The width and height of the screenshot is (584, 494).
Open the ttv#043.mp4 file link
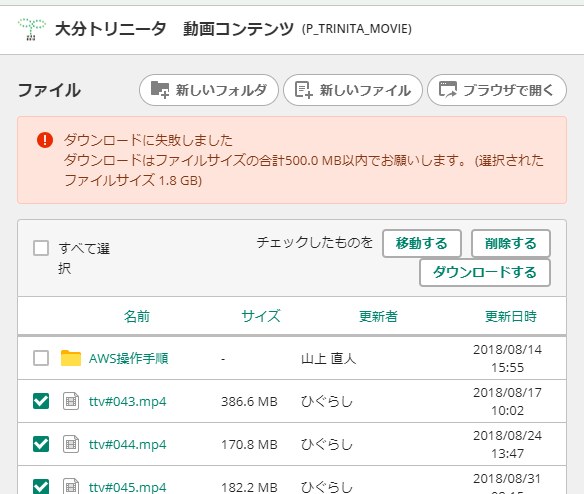(x=127, y=402)
